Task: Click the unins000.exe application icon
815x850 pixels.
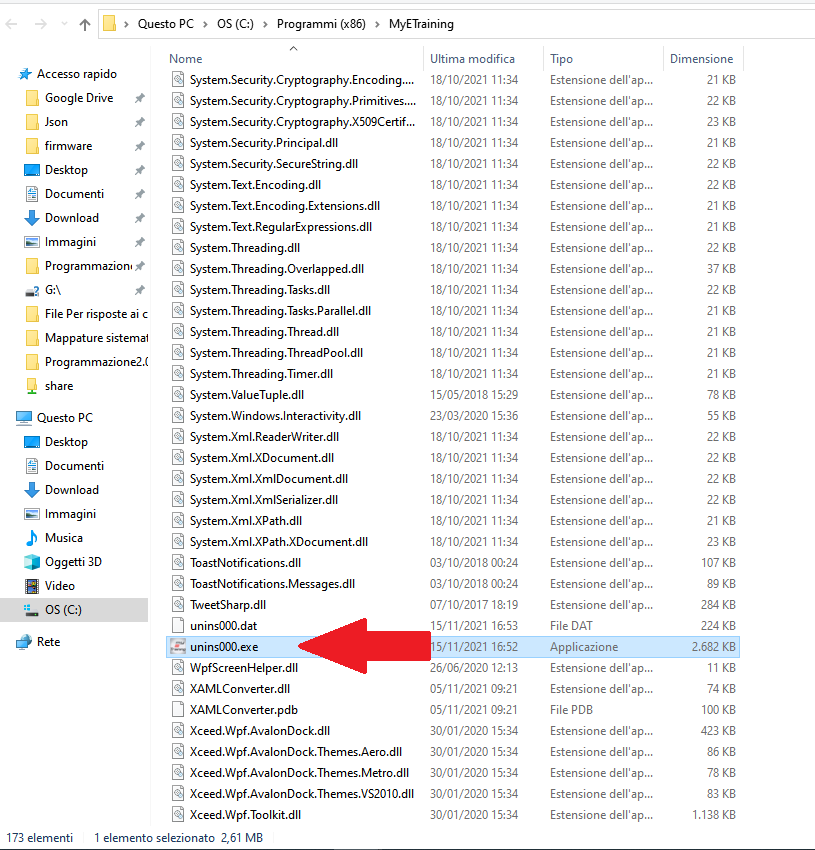Action: click(178, 647)
